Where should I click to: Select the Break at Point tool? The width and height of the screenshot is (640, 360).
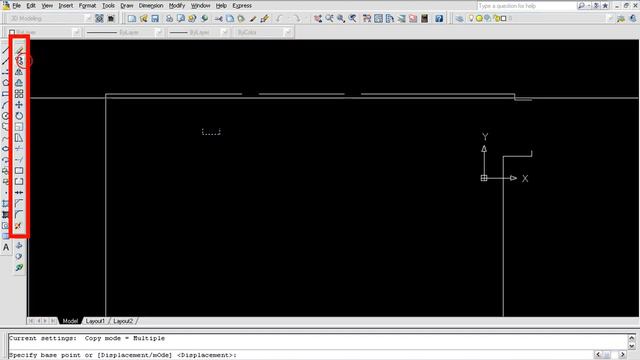[x=19, y=171]
